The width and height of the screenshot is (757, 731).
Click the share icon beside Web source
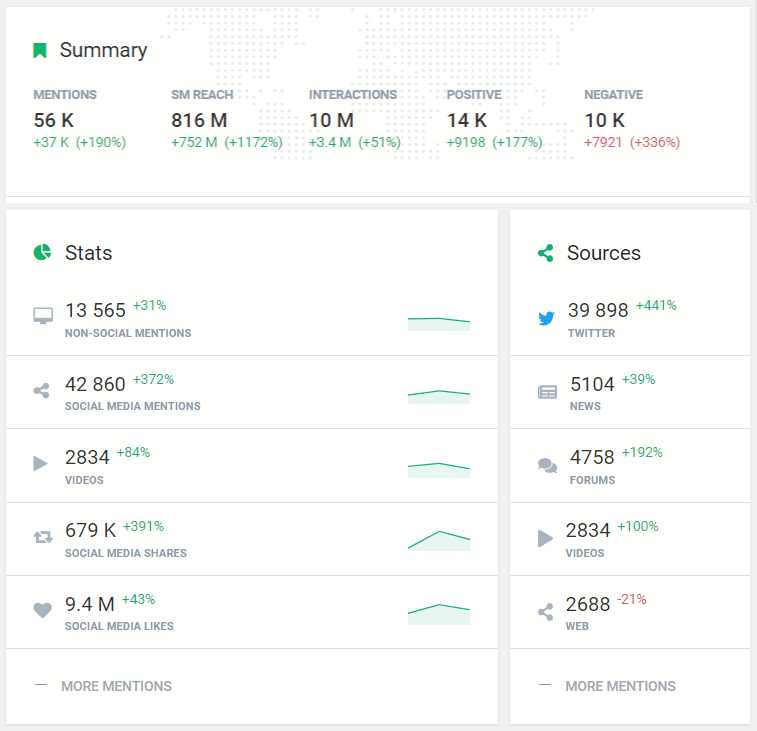(546, 612)
